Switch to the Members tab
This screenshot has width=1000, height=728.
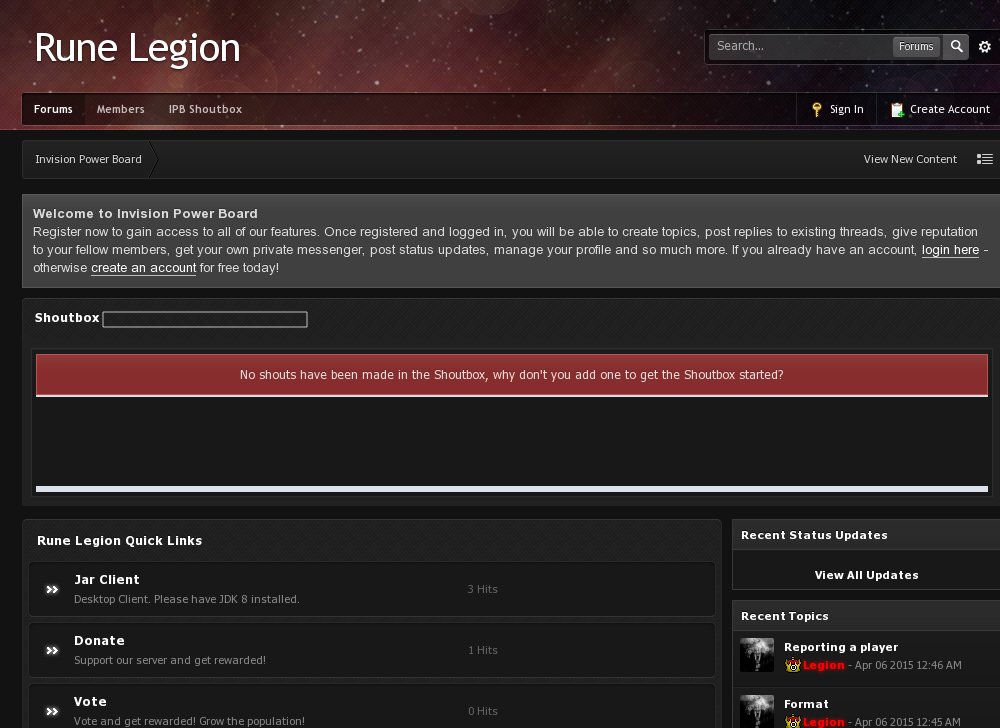pyautogui.click(x=121, y=110)
